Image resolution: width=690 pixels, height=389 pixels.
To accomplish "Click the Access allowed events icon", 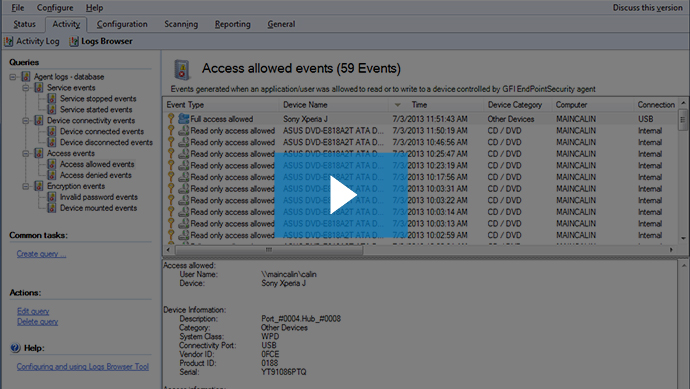I will pyautogui.click(x=52, y=164).
